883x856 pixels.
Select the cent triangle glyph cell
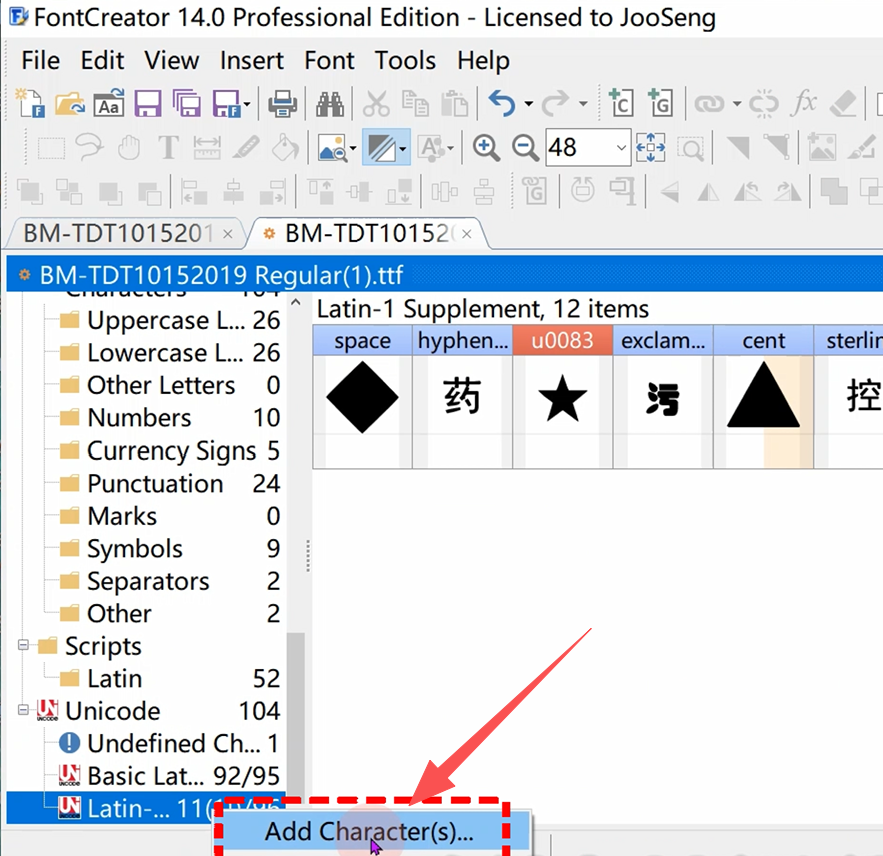[x=764, y=397]
